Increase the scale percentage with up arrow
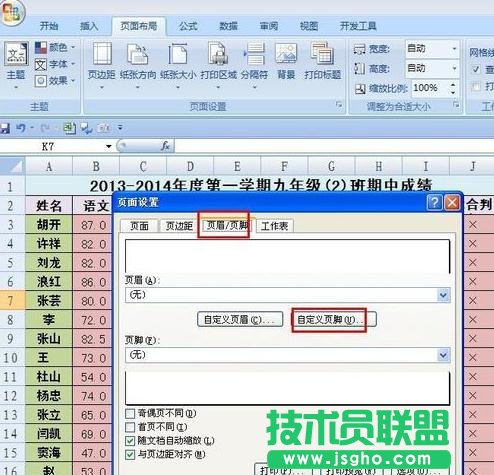The image size is (494, 475). (453, 85)
